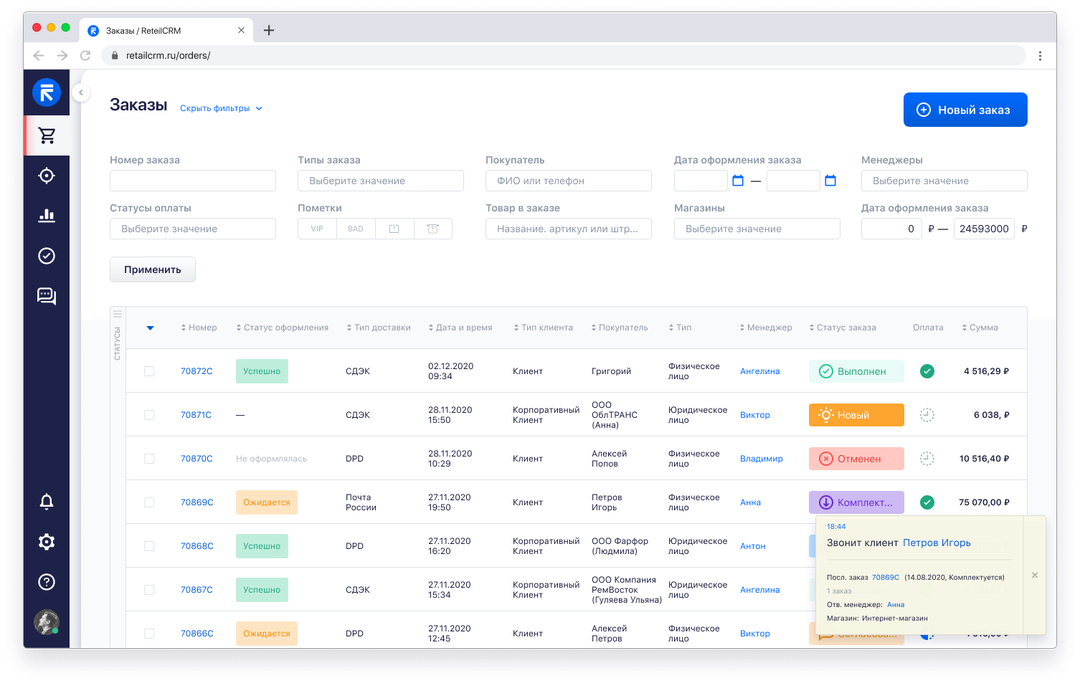This screenshot has width=1080, height=683.
Task: Open the chat messages sidebar icon
Action: click(46, 296)
